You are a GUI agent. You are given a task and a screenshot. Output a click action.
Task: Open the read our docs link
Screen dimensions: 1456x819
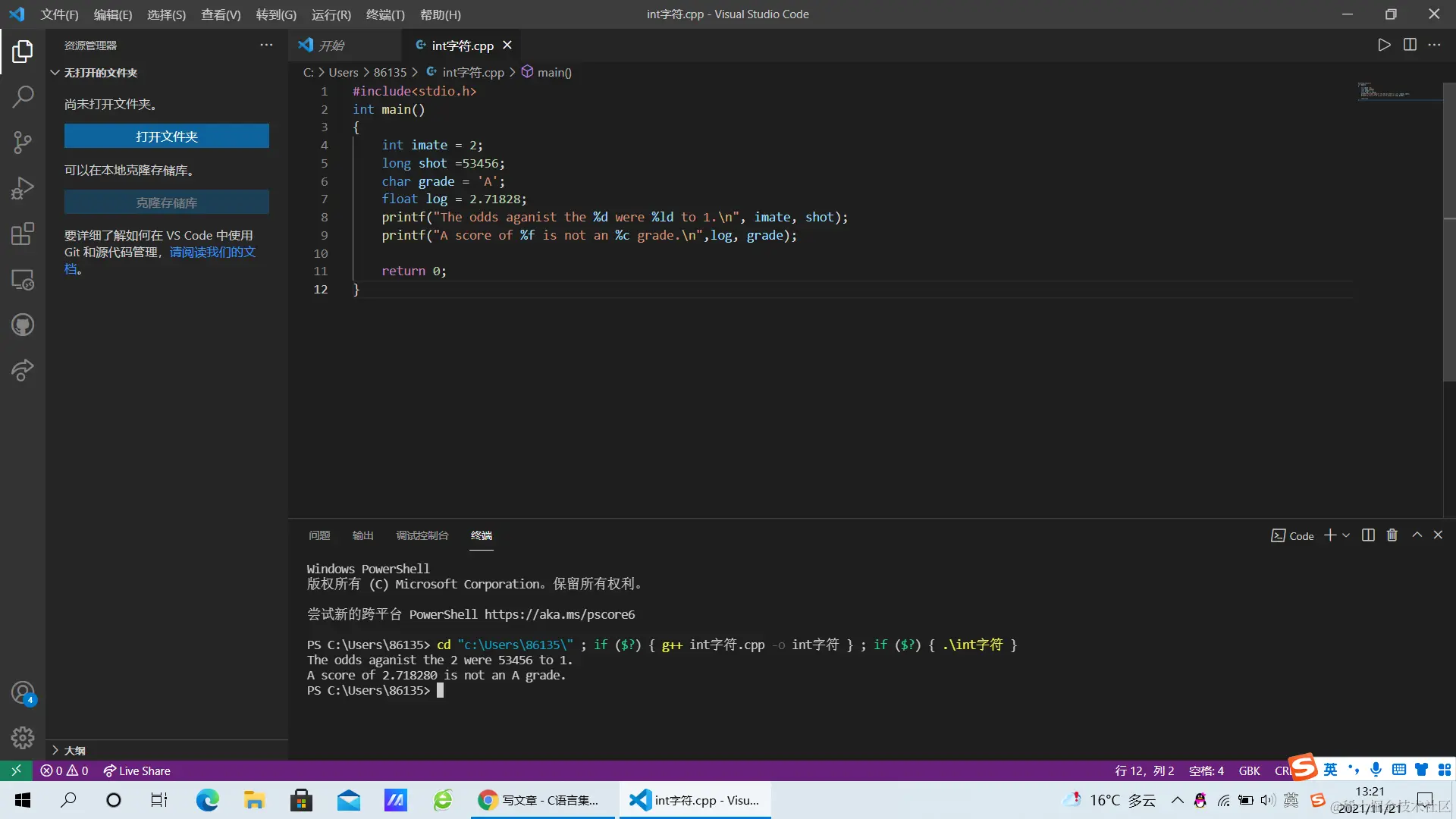[x=212, y=252]
